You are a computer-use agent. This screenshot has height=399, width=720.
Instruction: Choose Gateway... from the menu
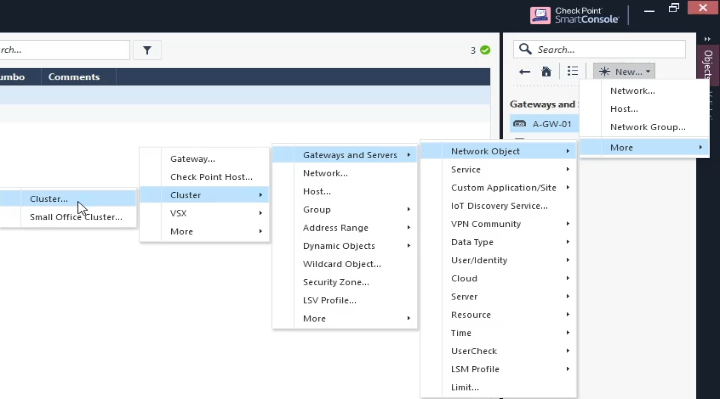click(x=204, y=159)
